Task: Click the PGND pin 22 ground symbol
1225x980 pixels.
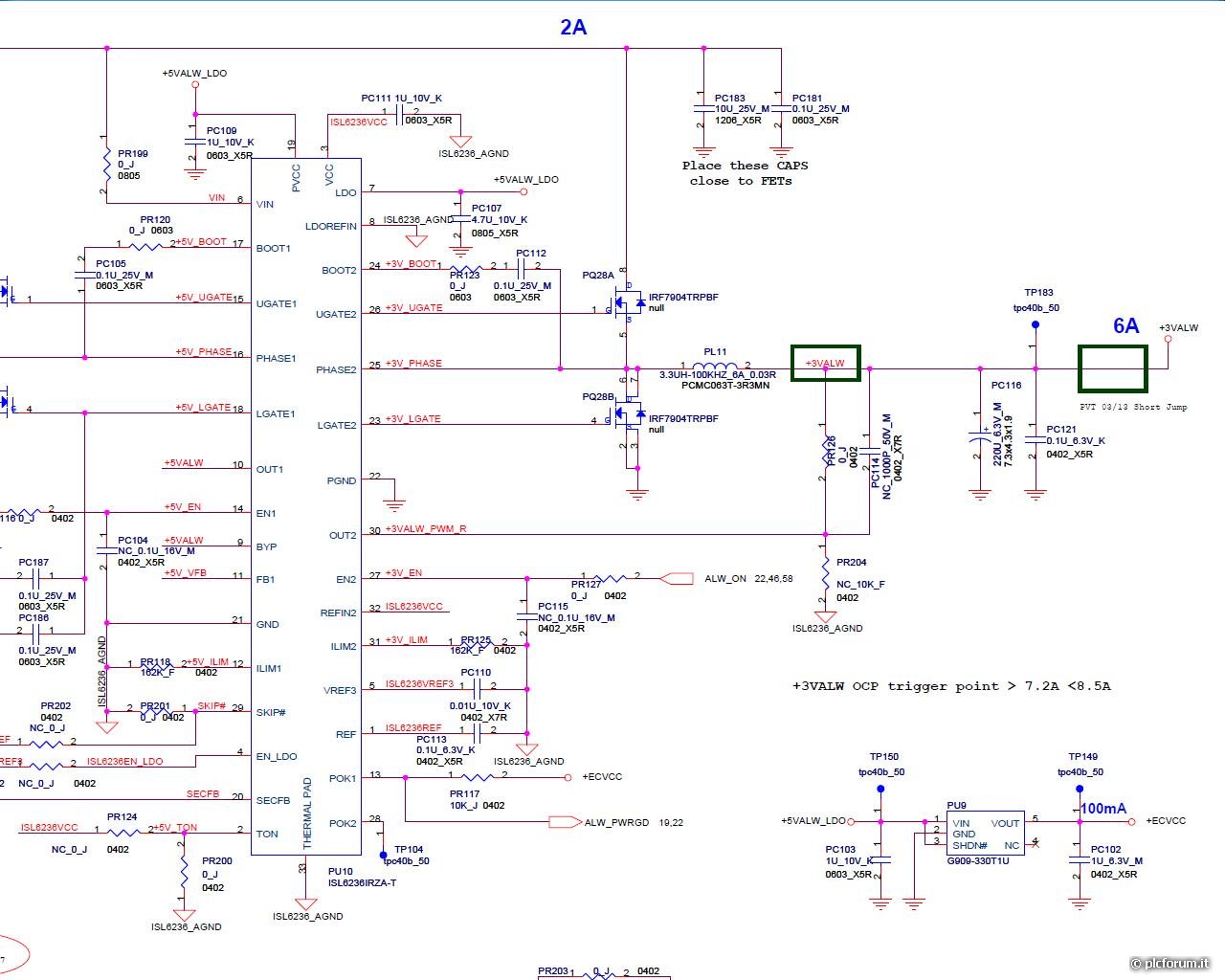Action: (393, 504)
